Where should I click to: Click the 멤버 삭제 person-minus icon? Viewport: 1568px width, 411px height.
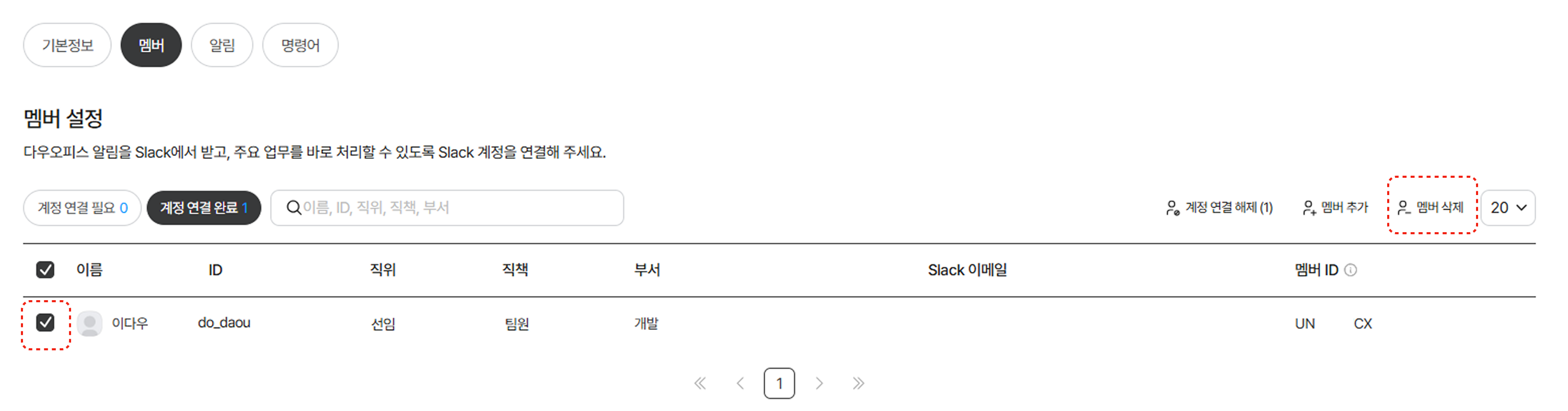coord(1404,208)
